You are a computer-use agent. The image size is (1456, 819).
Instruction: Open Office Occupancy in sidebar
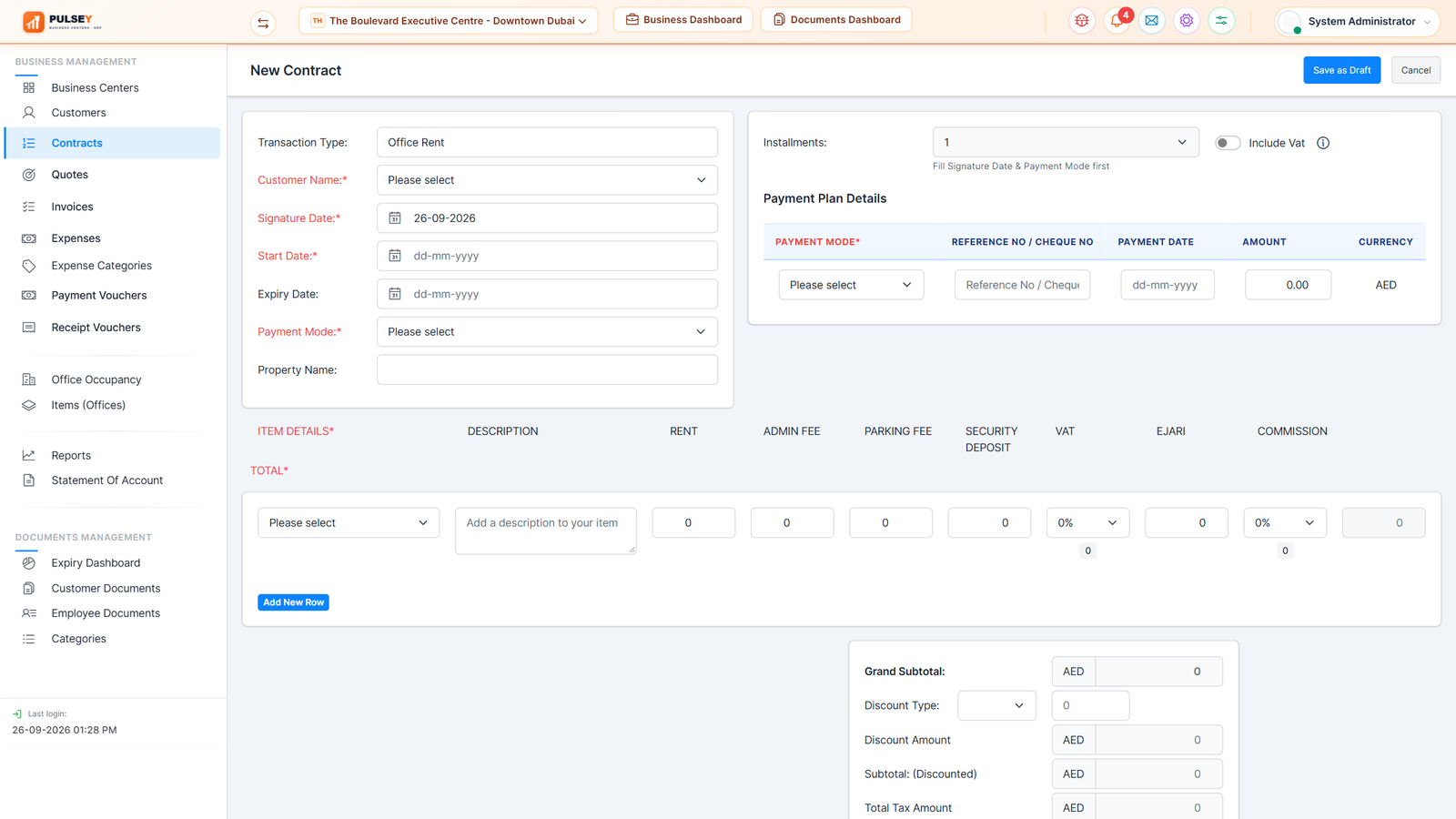(96, 379)
